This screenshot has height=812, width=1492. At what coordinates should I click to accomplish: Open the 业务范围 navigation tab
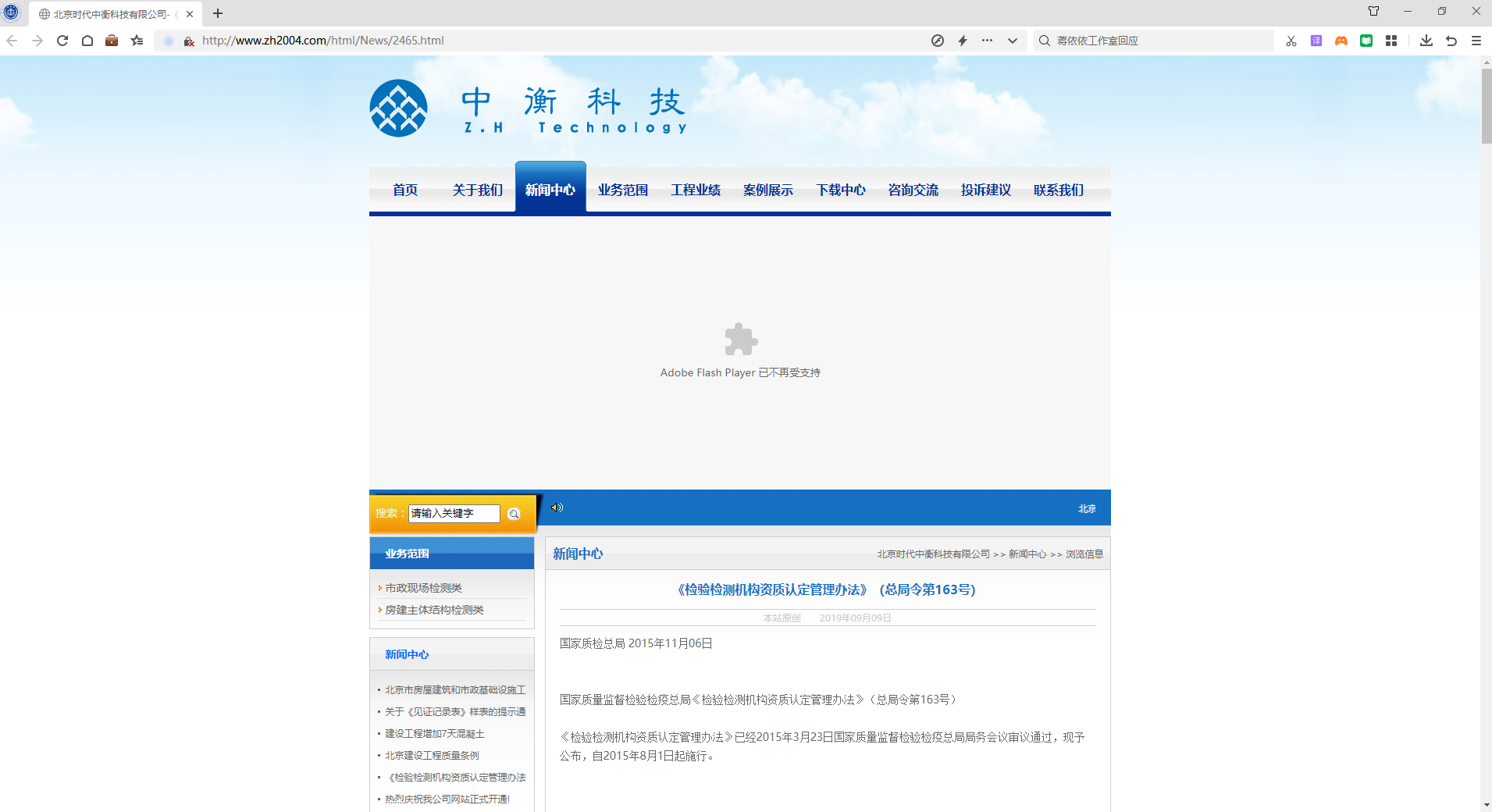(623, 190)
